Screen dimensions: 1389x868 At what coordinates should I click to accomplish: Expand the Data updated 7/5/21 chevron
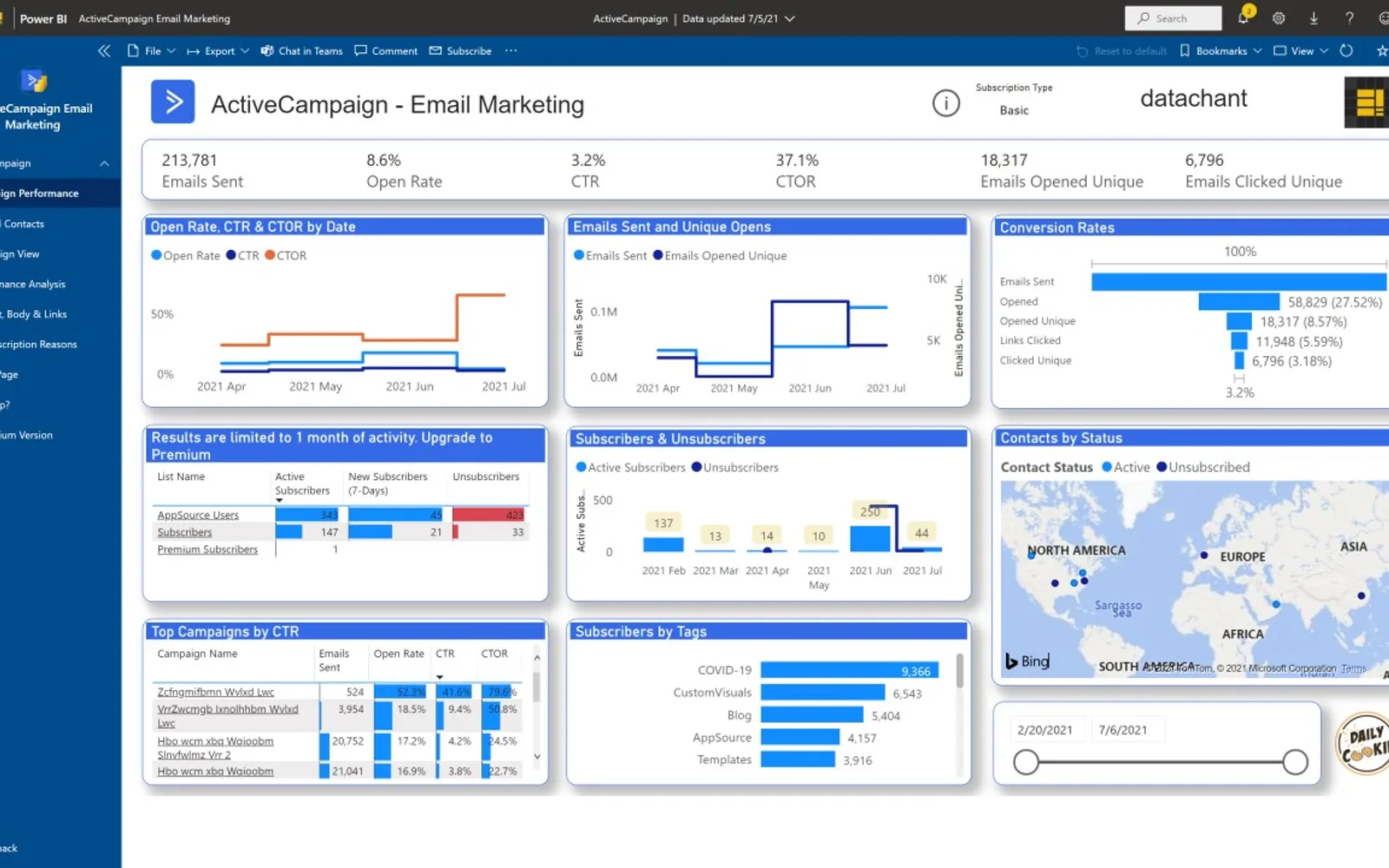tap(789, 18)
